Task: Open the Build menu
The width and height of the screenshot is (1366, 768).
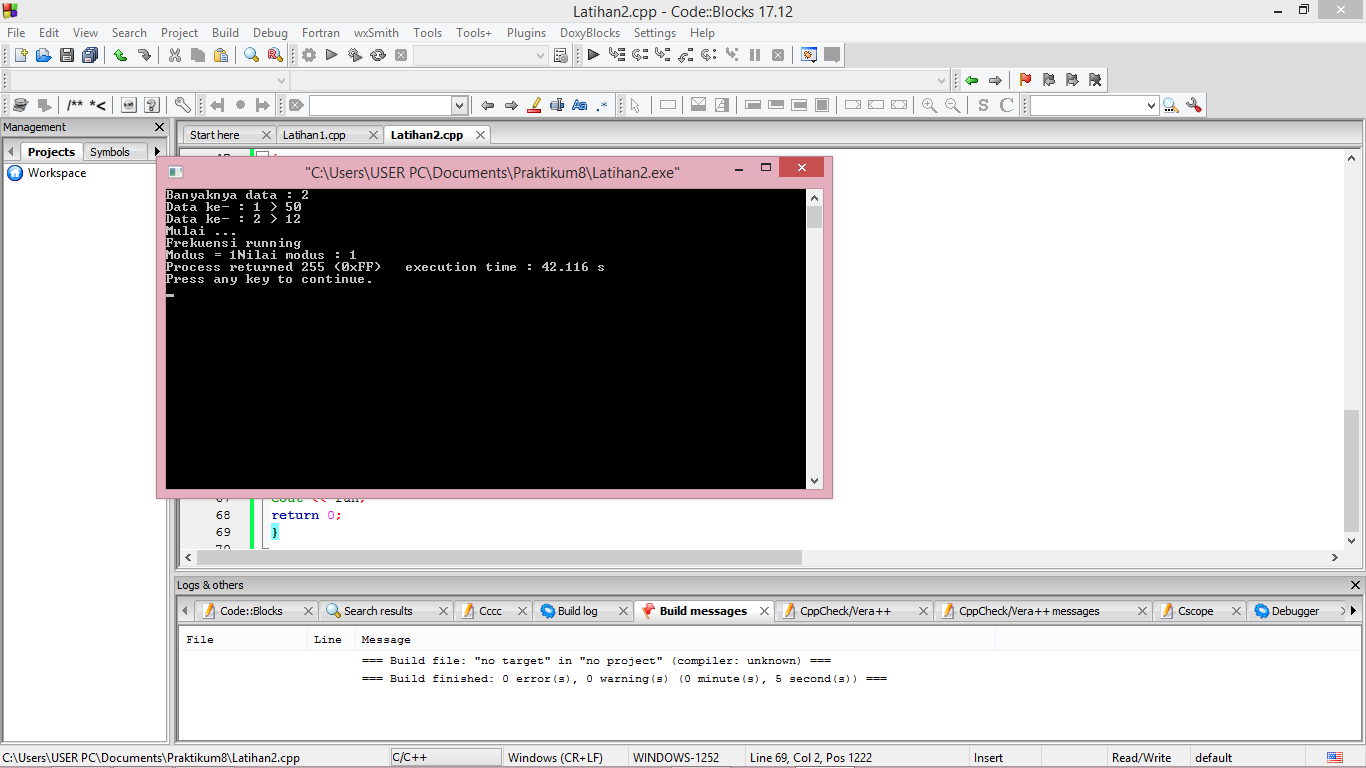Action: (x=225, y=33)
